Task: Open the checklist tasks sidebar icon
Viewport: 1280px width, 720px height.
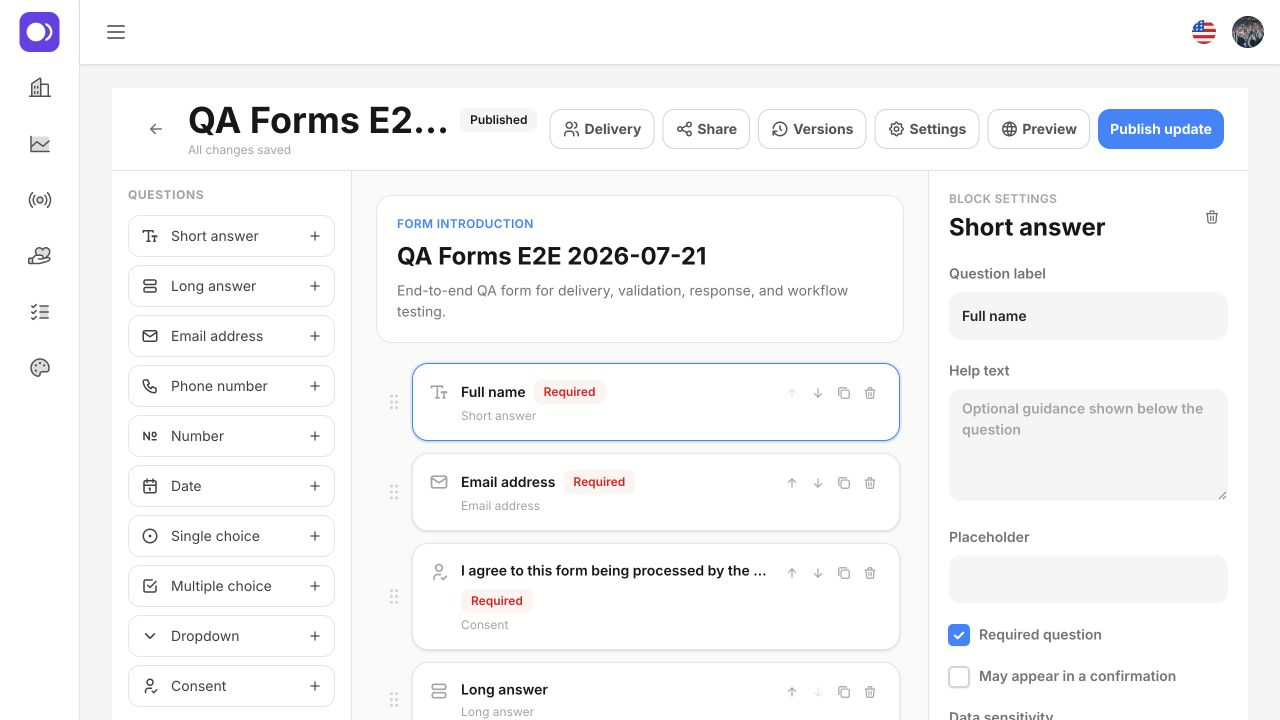Action: [x=40, y=312]
